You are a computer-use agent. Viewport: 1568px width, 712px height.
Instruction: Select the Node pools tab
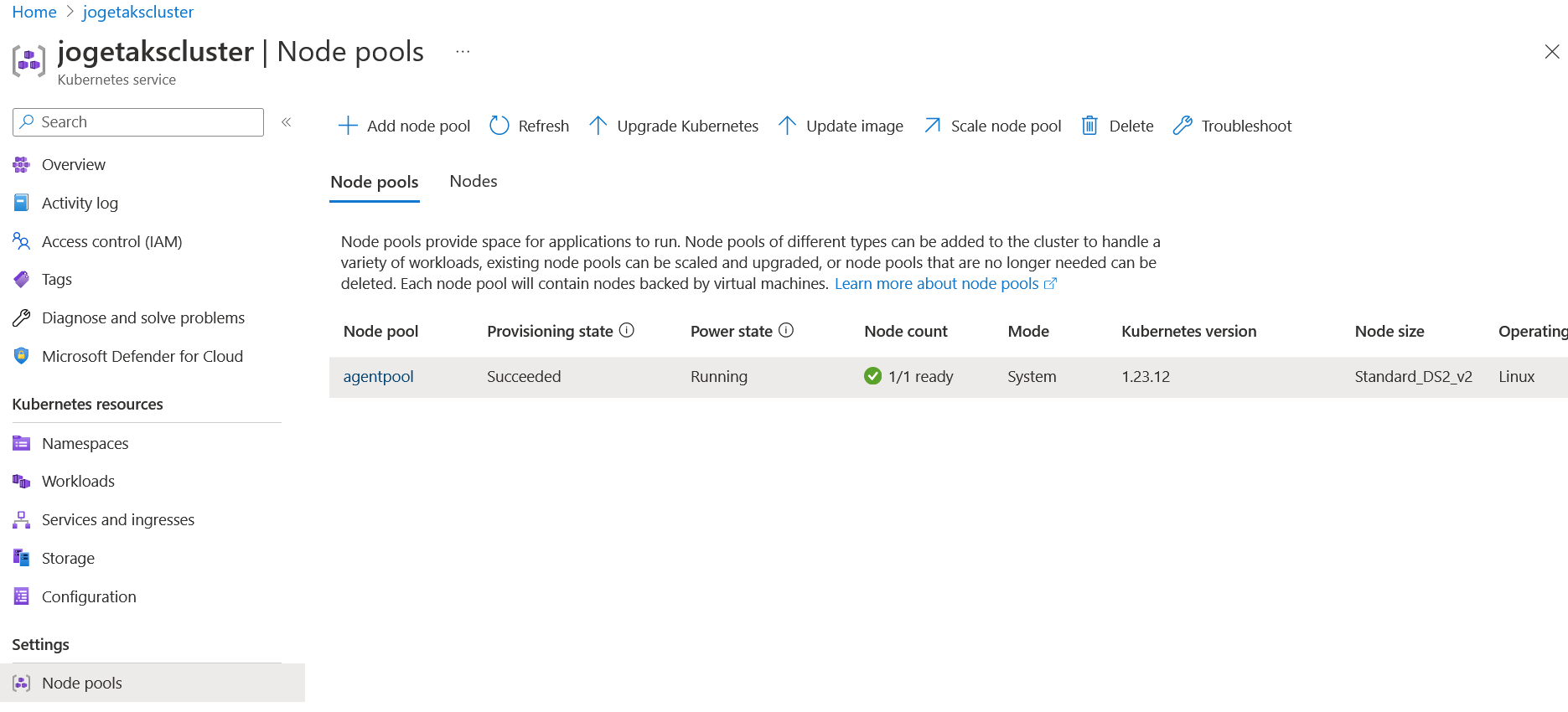[x=374, y=183]
